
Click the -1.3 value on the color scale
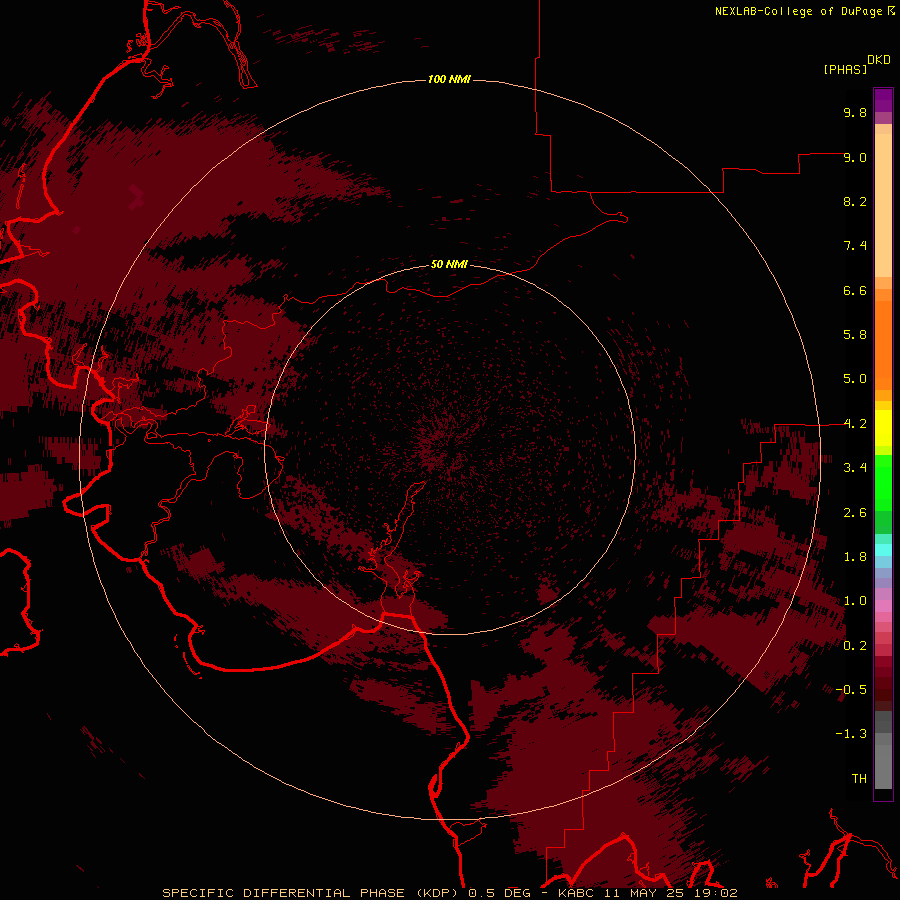point(851,734)
